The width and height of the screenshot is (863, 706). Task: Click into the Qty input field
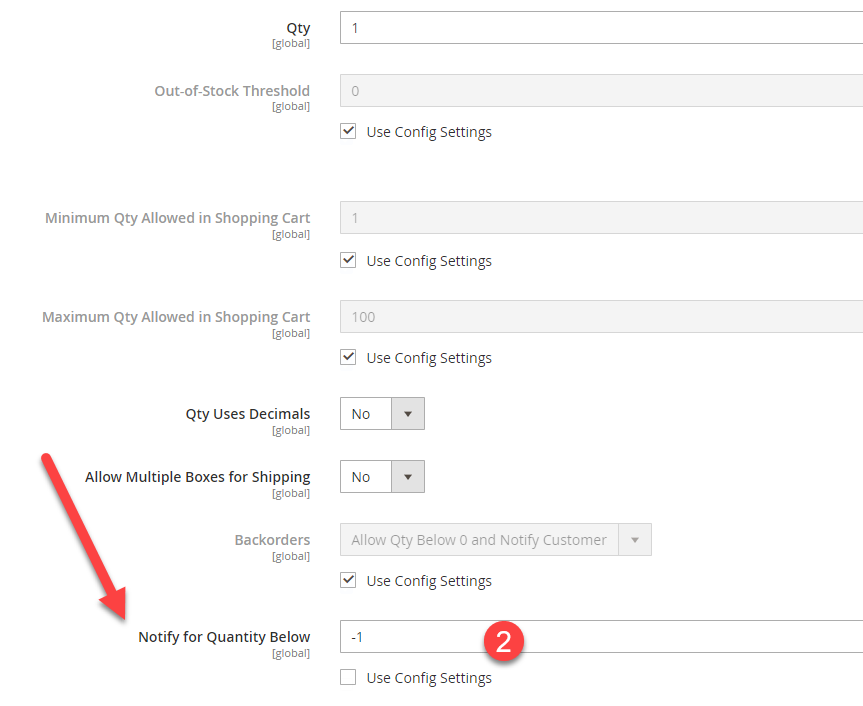tap(600, 28)
